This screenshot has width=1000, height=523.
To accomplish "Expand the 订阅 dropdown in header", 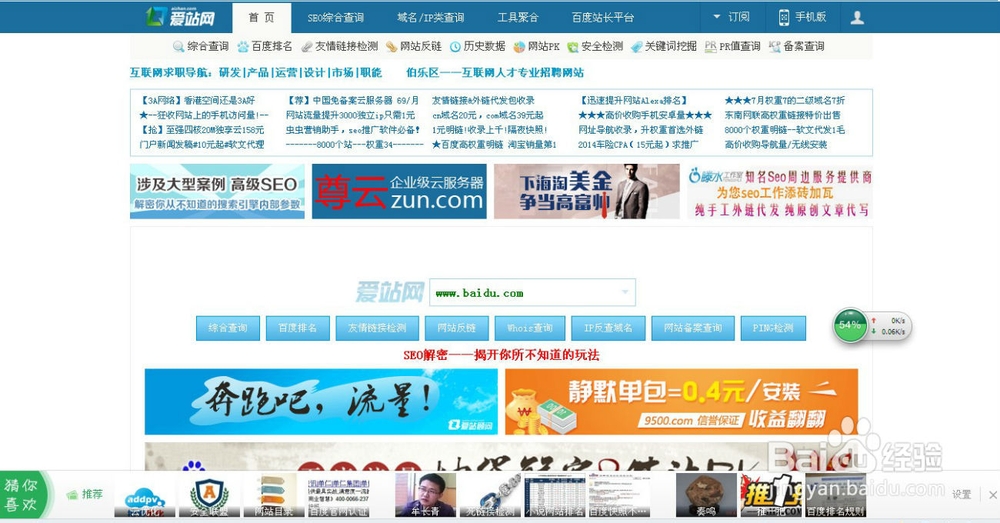I will (x=731, y=17).
